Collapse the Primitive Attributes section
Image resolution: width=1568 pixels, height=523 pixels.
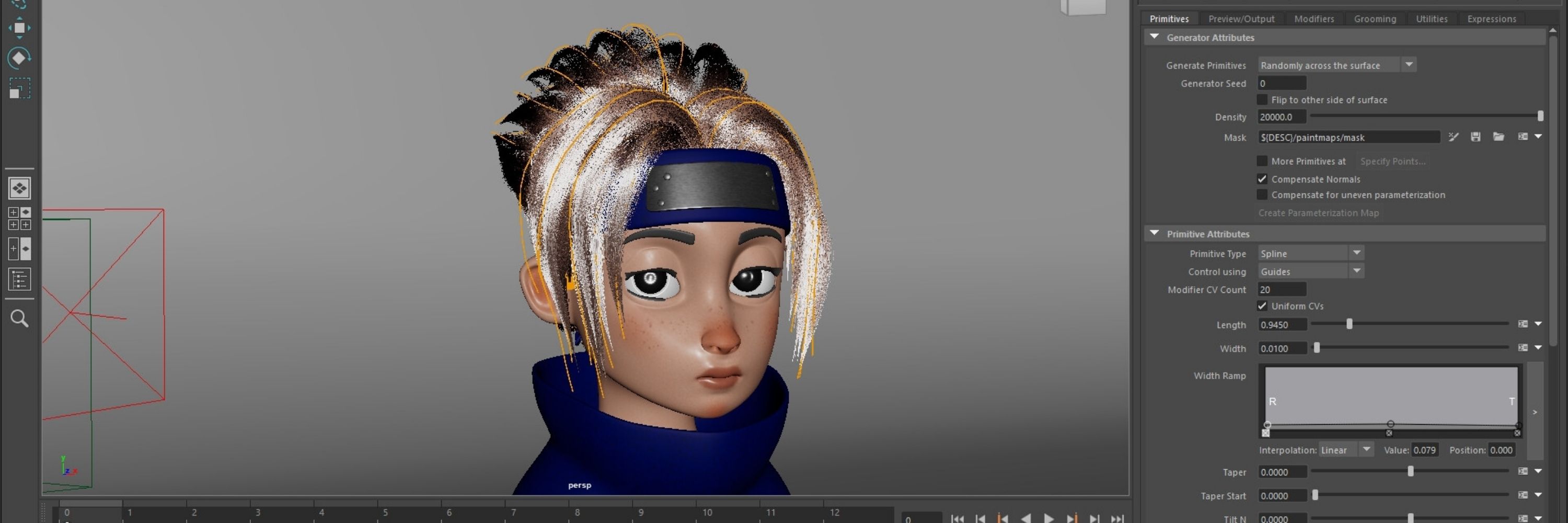[1154, 233]
